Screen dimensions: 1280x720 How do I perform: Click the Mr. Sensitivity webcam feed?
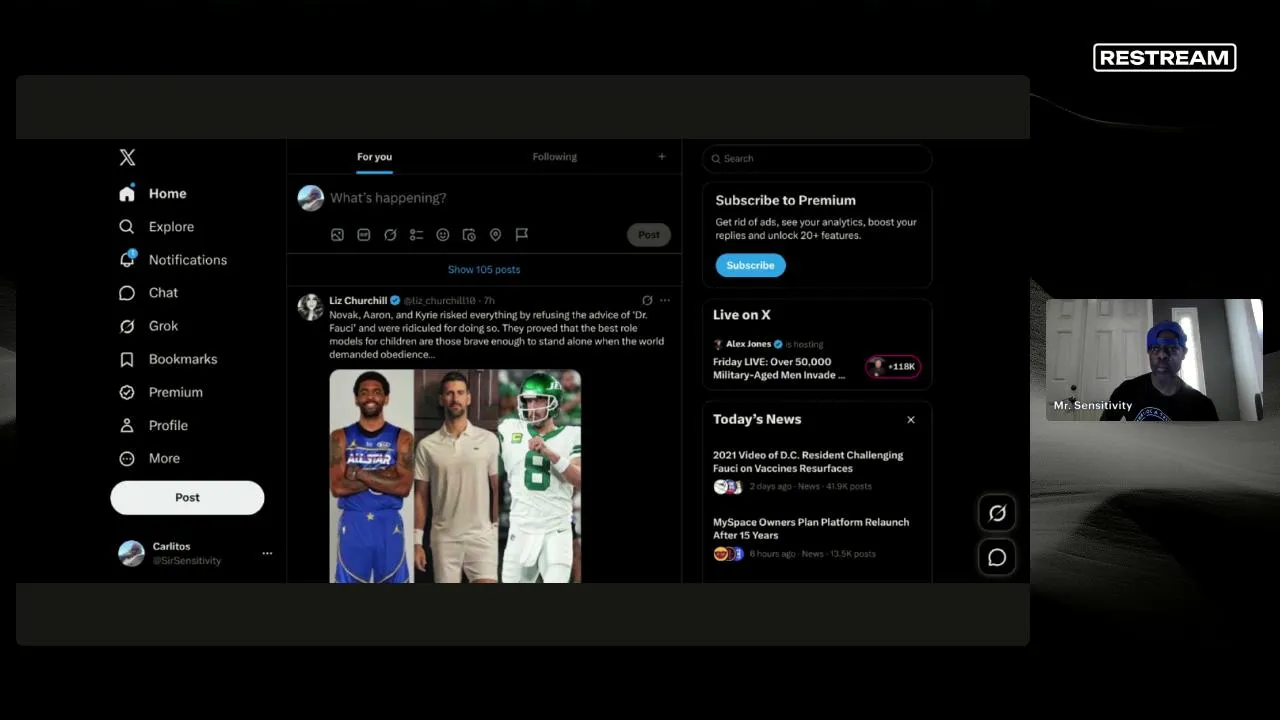1154,359
